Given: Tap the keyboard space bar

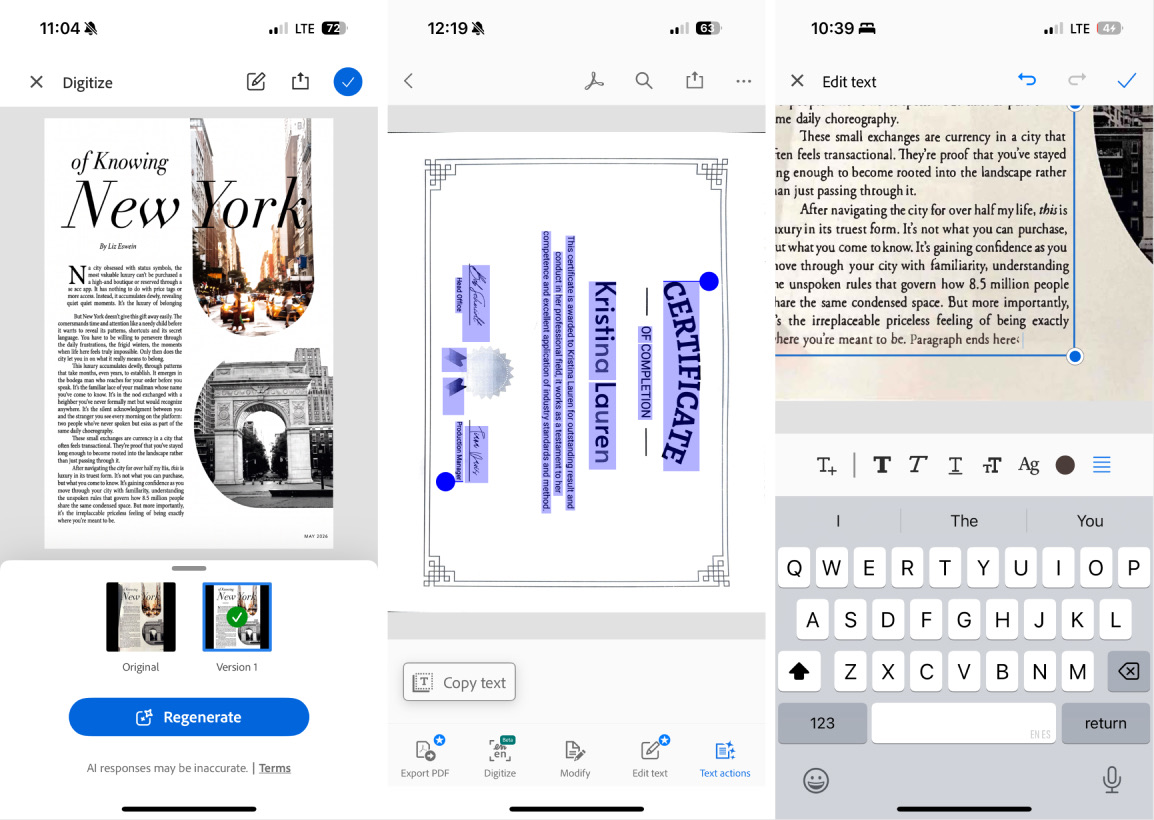Looking at the screenshot, I should point(963,723).
